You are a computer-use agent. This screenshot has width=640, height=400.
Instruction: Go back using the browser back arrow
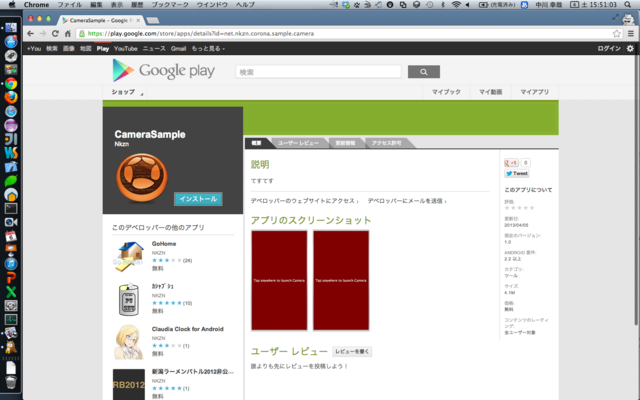click(x=30, y=33)
